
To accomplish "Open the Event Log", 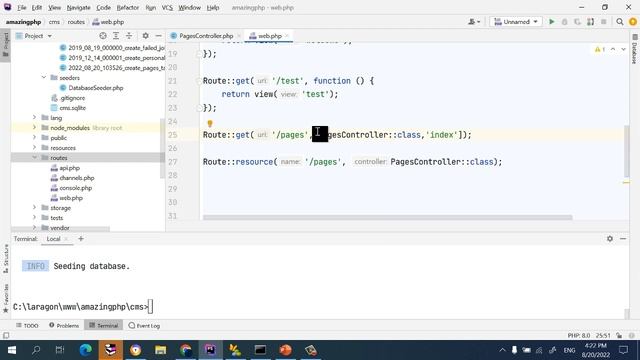I will [144, 325].
